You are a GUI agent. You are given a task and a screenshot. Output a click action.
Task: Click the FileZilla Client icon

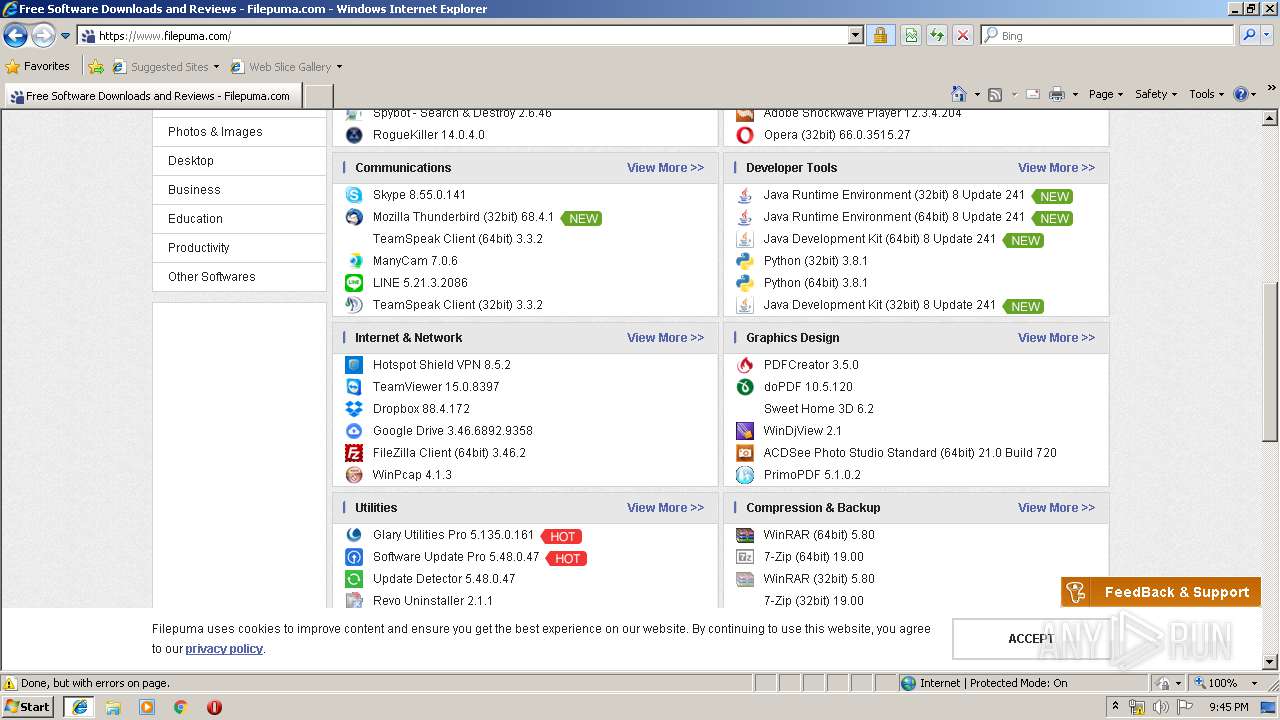[354, 453]
